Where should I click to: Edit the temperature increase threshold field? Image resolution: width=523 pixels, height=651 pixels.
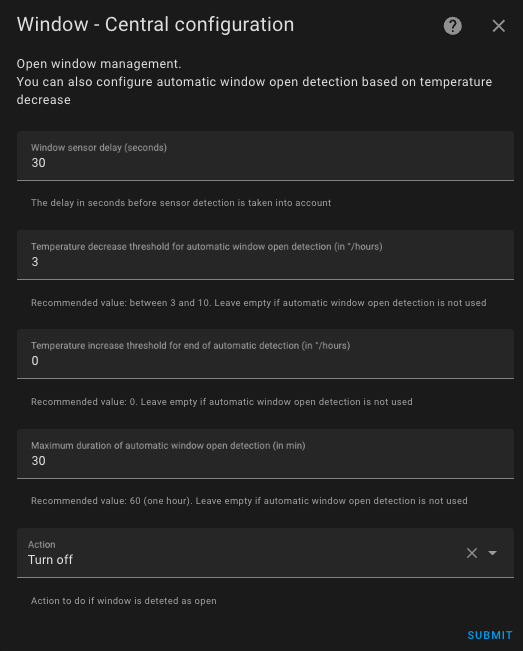265,354
